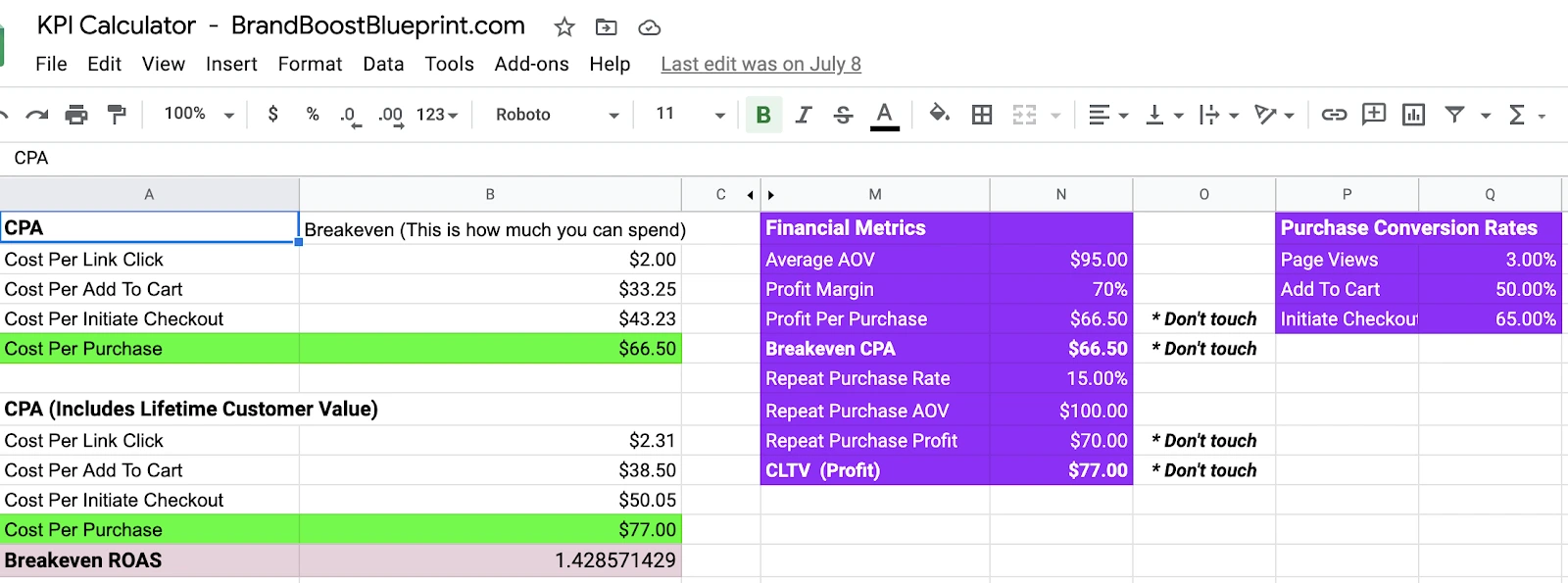
Task: Open the borders tool
Action: (x=982, y=115)
